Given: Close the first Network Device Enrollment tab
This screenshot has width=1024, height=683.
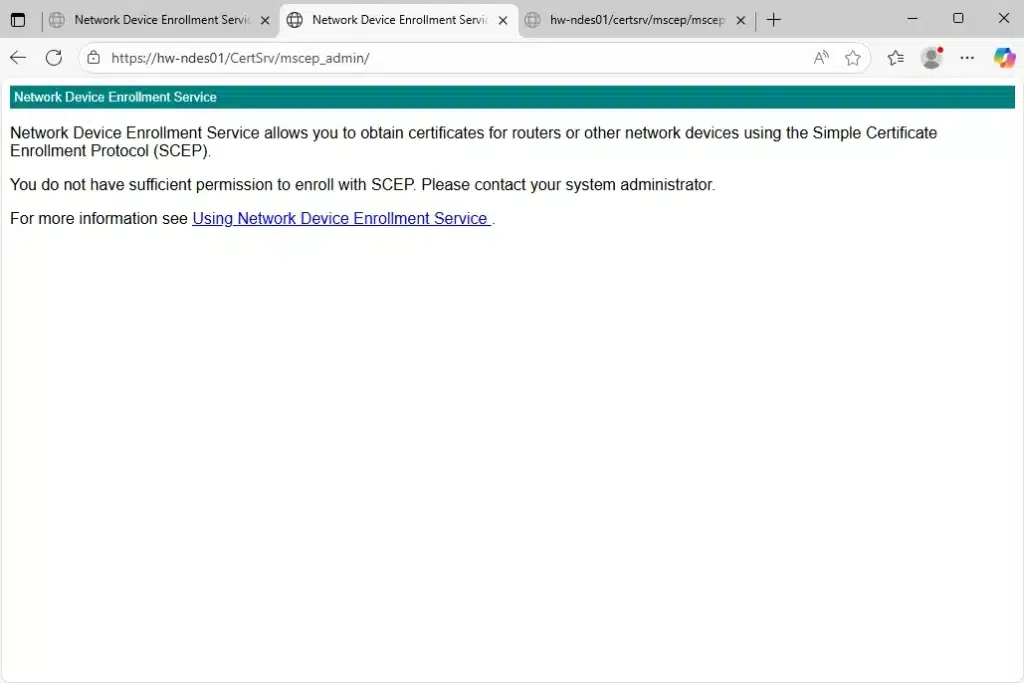Looking at the screenshot, I should click(265, 20).
